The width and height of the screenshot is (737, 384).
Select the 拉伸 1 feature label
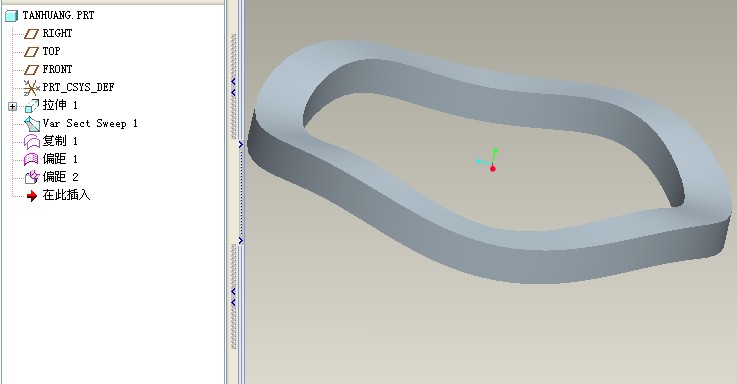[60, 105]
